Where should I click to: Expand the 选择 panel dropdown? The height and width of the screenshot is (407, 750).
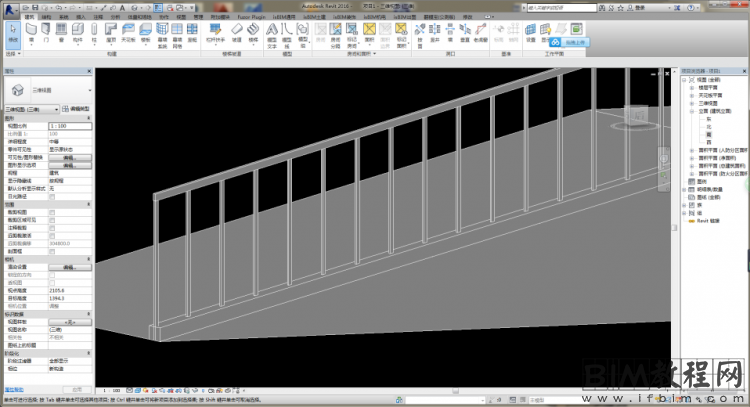coord(13,54)
